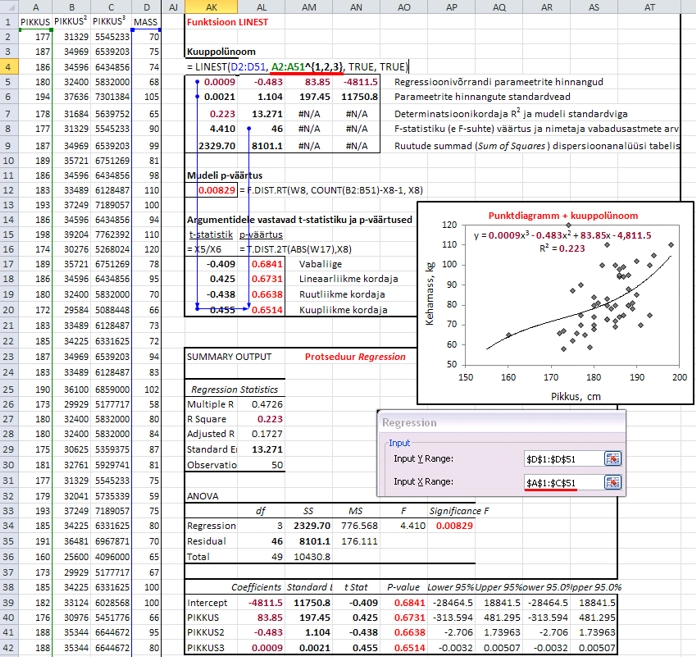Select the 'Funktsioon LINEST' title cell
The height and width of the screenshot is (657, 696).
[x=227, y=22]
